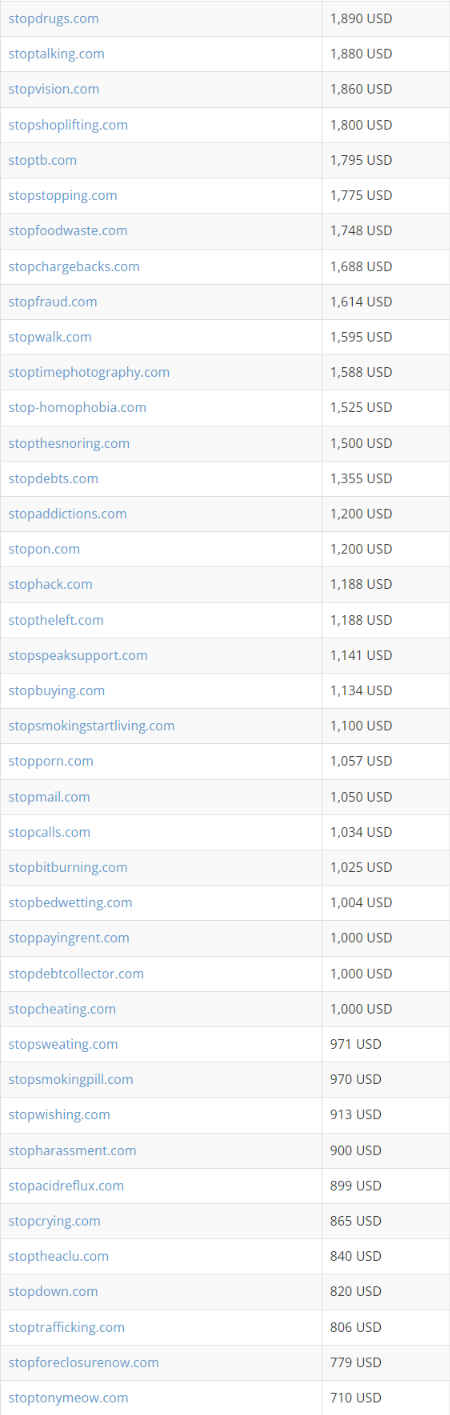The image size is (450, 1415).
Task: Open stop-homophobia.com domain page
Action: [x=77, y=407]
